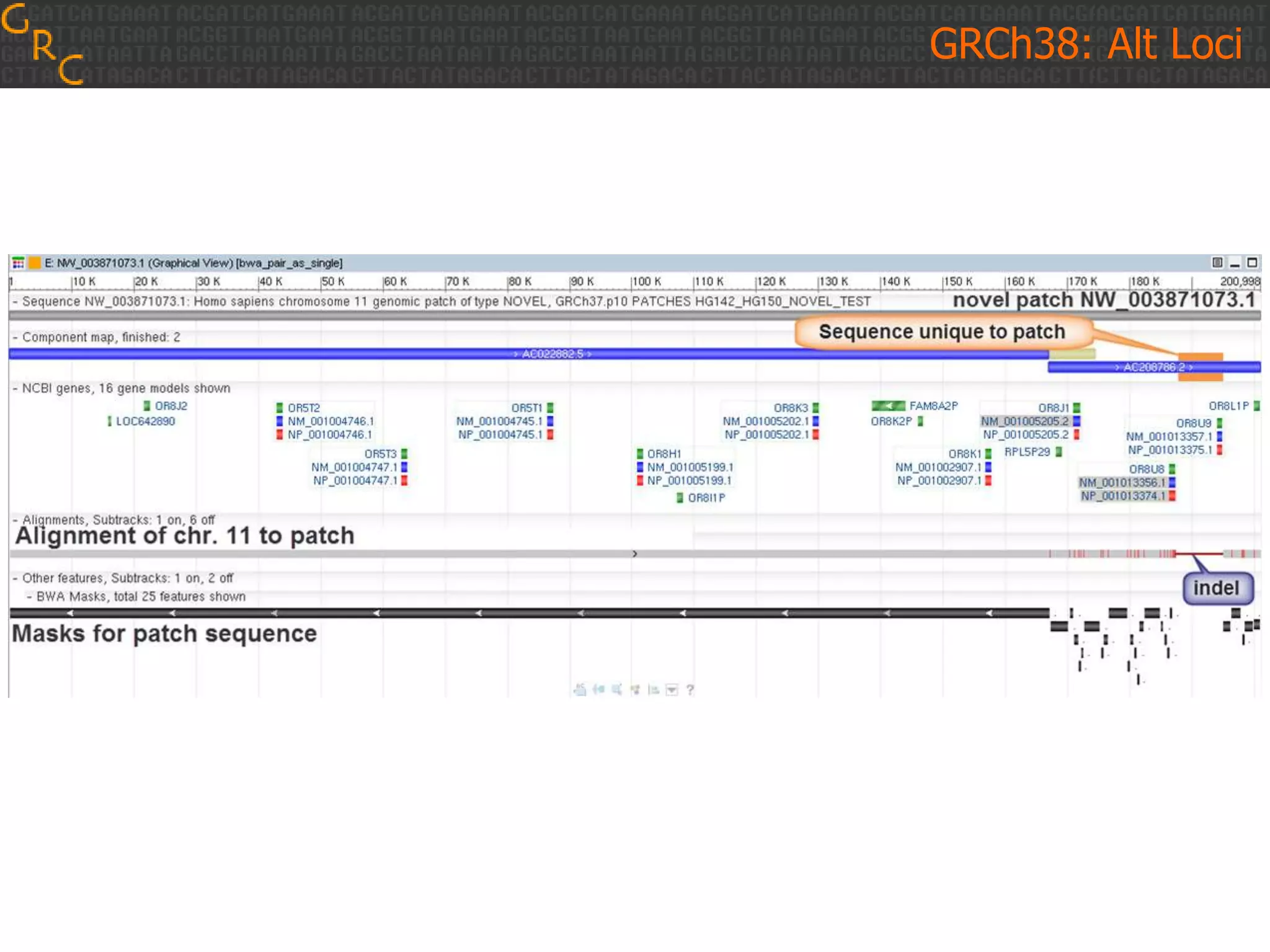This screenshot has height=952, width=1270.
Task: Click blue mRNA marker for NM_001004747.1
Action: [x=404, y=467]
